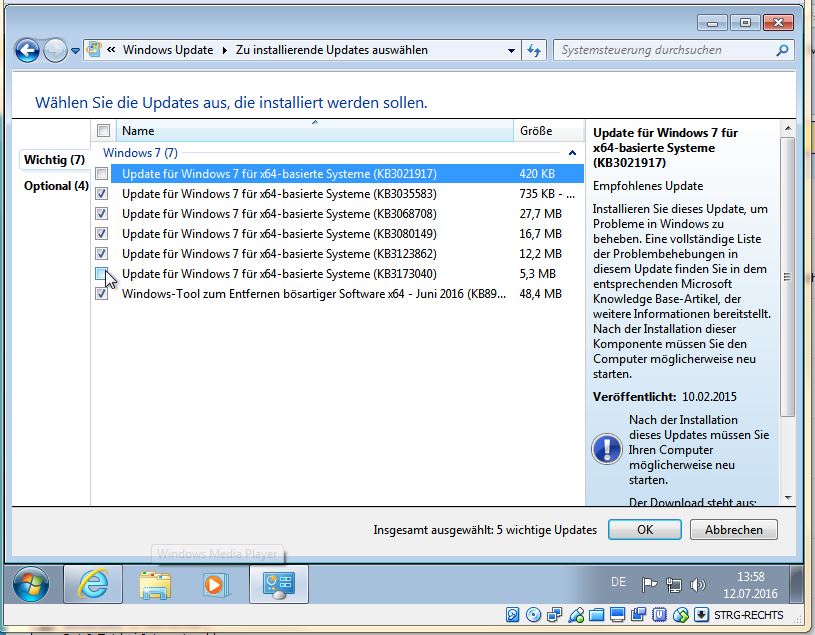Minimize the Windows Update window
The height and width of the screenshot is (635, 815).
[713, 23]
